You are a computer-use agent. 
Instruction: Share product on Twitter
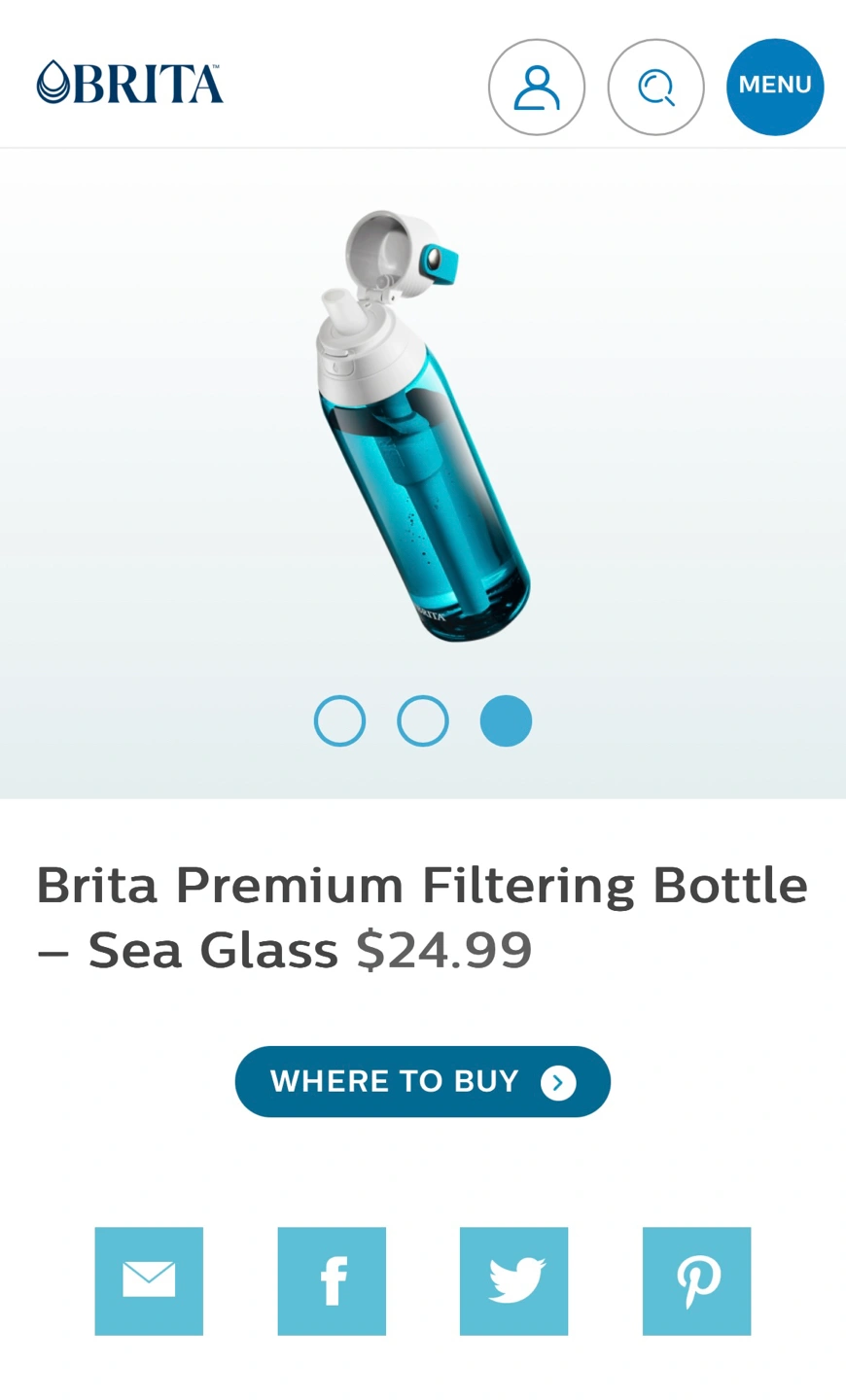pos(513,1280)
